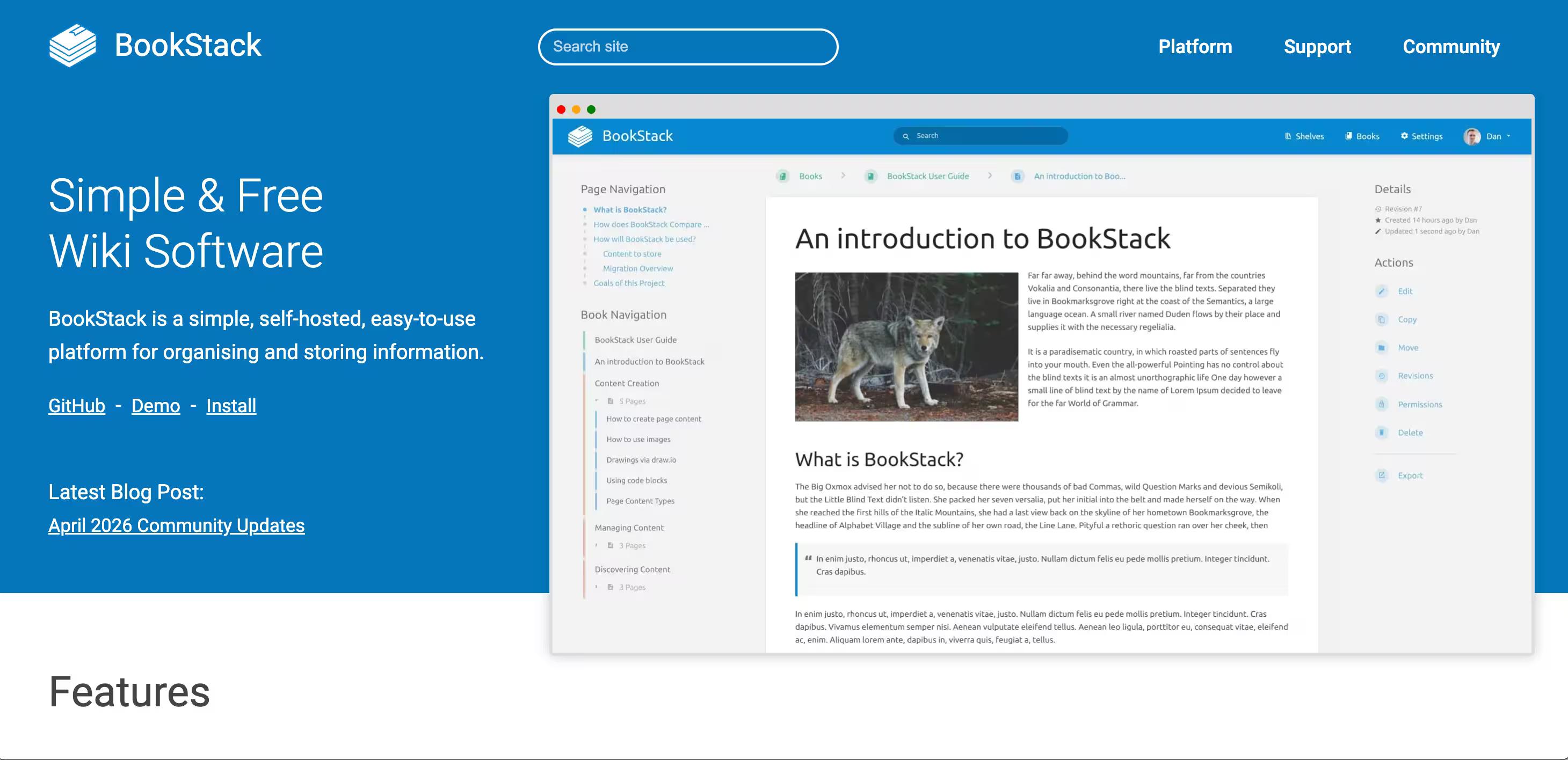This screenshot has width=1568, height=760.
Task: Click the search magnifier icon in the preview app header
Action: pyautogui.click(x=906, y=136)
